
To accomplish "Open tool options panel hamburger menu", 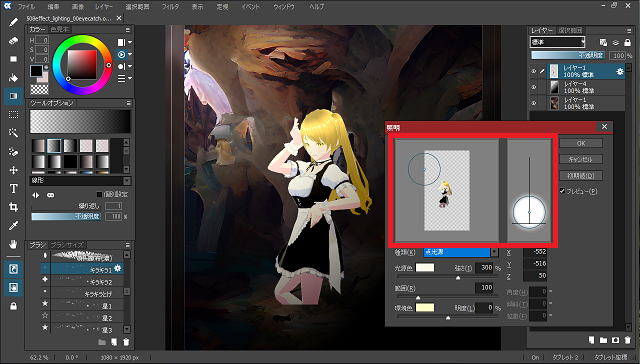I will click(x=128, y=103).
